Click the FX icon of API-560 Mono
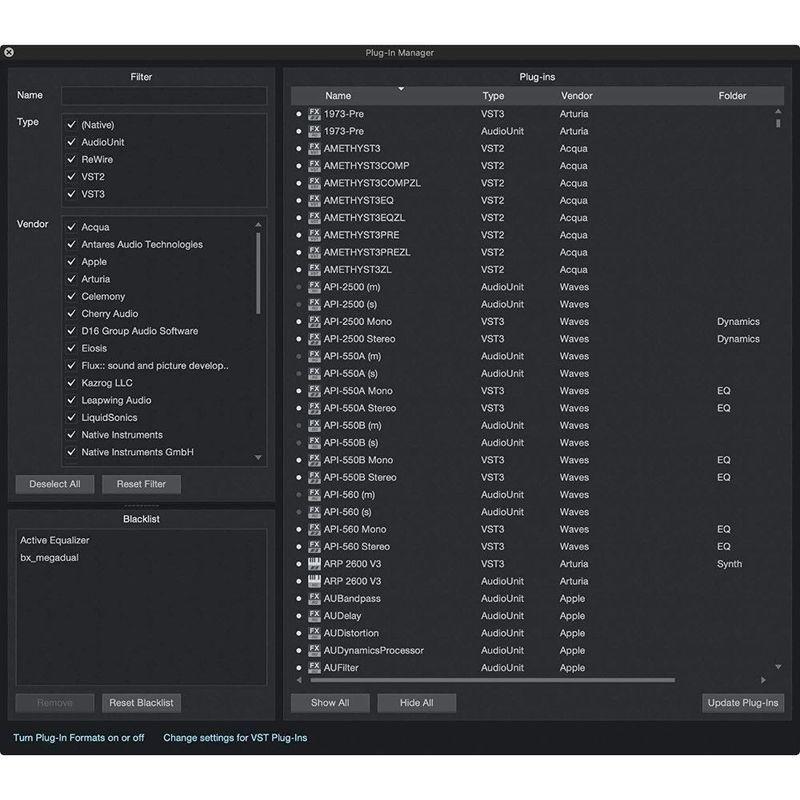 tap(314, 529)
